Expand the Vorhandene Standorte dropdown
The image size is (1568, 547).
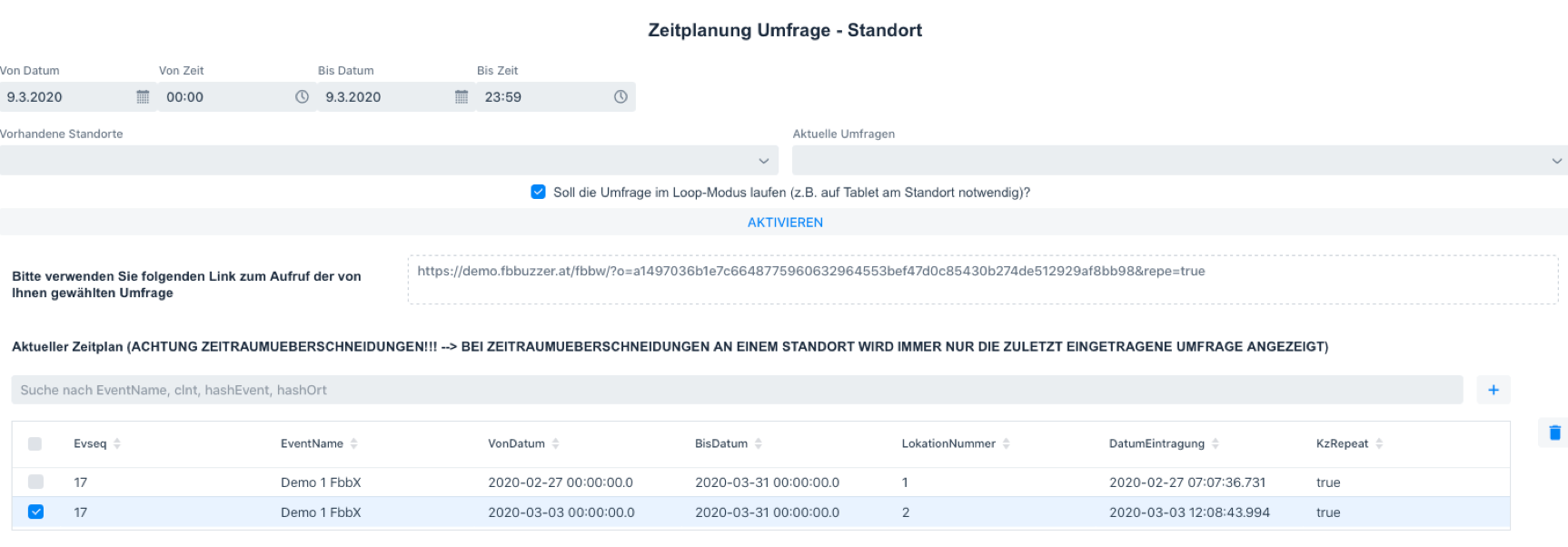[x=389, y=161]
